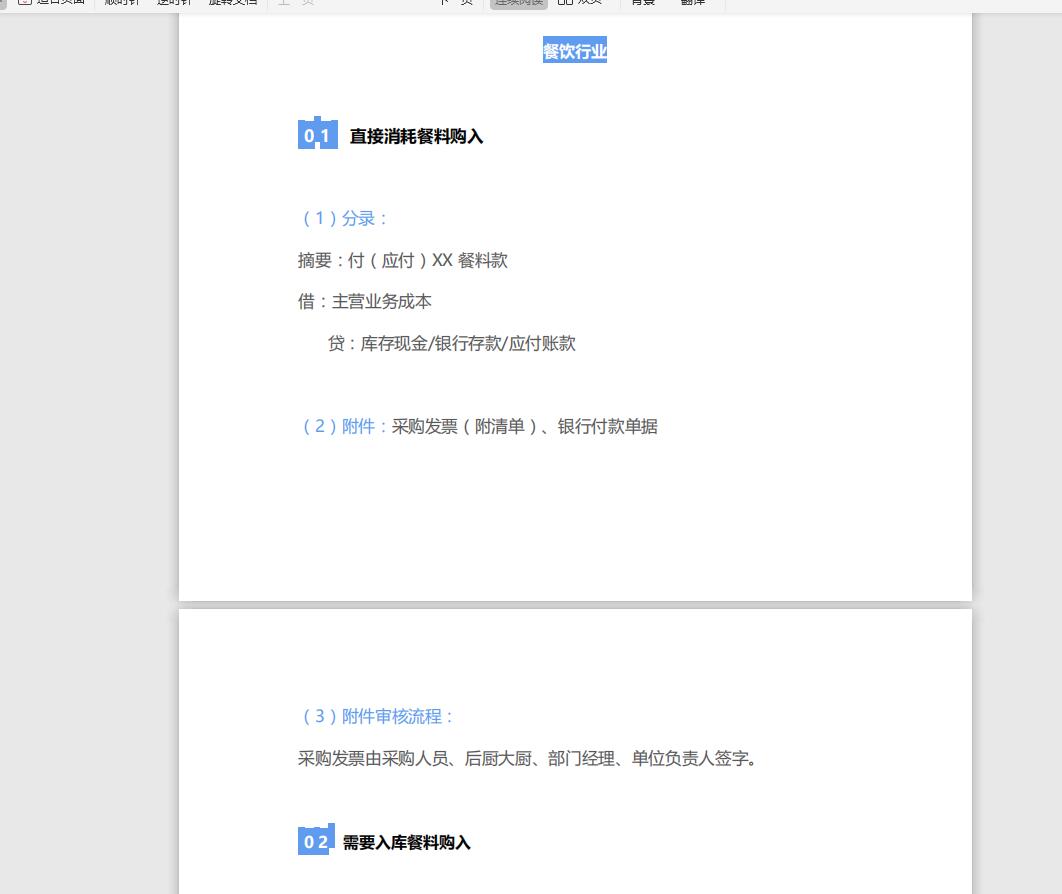The height and width of the screenshot is (894, 1062).
Task: Click the blue heading (1)分录
Action: [345, 217]
